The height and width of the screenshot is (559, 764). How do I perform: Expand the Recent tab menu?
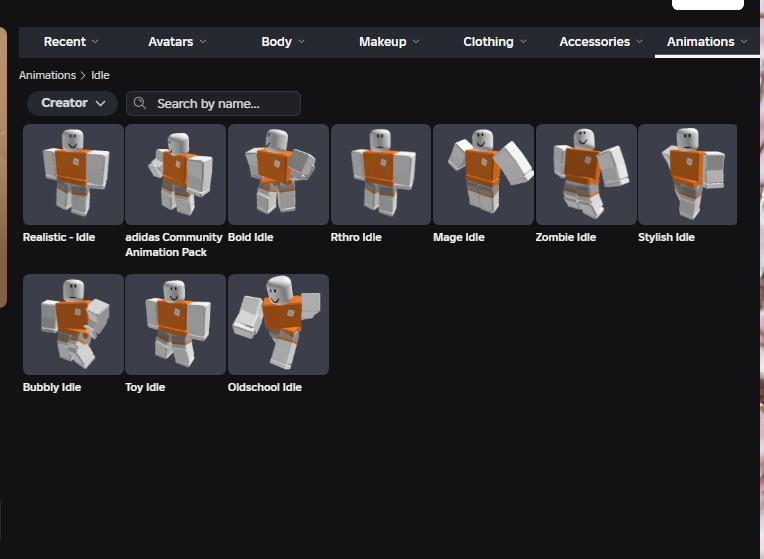point(71,42)
